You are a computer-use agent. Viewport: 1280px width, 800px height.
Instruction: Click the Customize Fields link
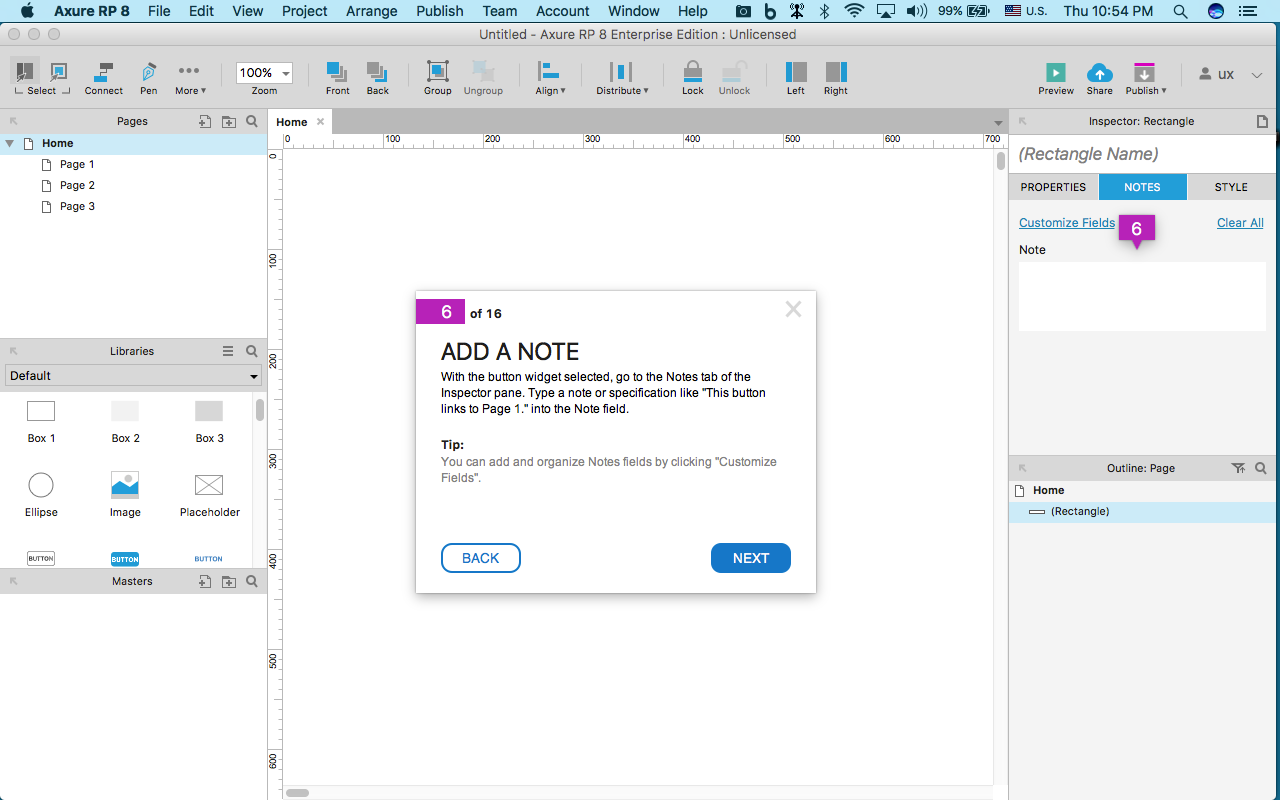[x=1067, y=223]
